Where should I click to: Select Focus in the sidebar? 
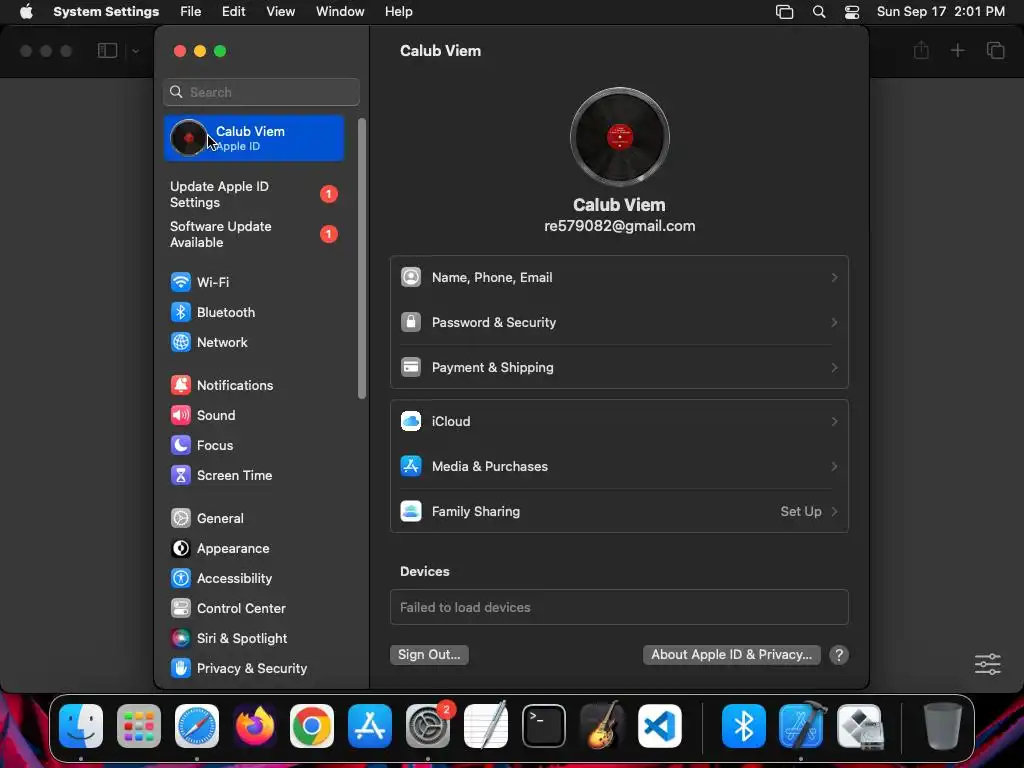(x=253, y=445)
